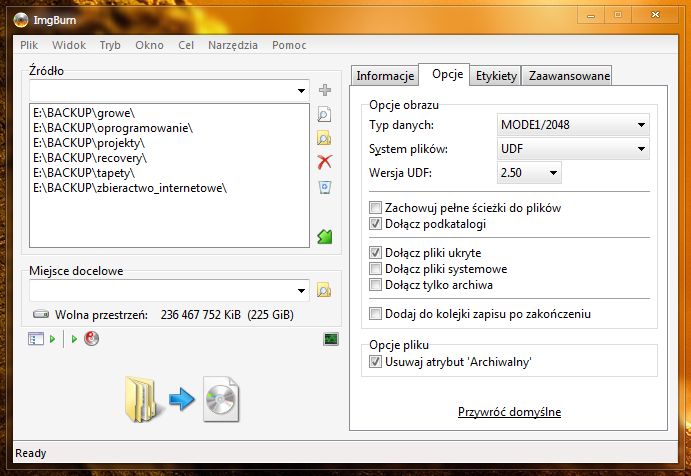Viewport: 691px width, 476px height.
Task: Select E:\BACKUP\growe\ in source list
Action: tap(84, 113)
